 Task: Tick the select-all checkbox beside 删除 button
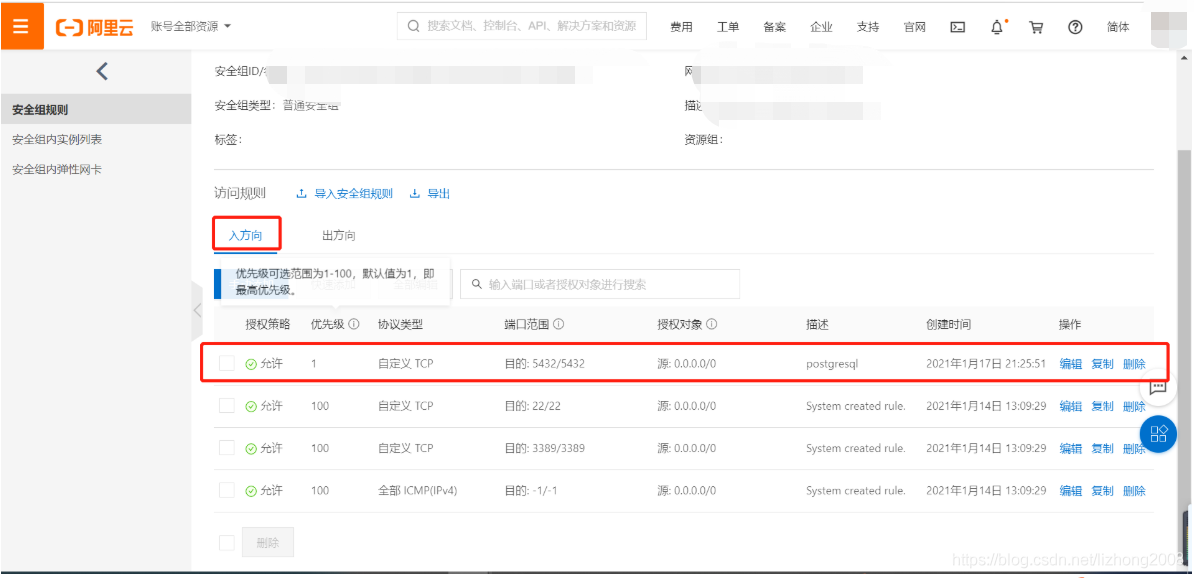[x=227, y=542]
